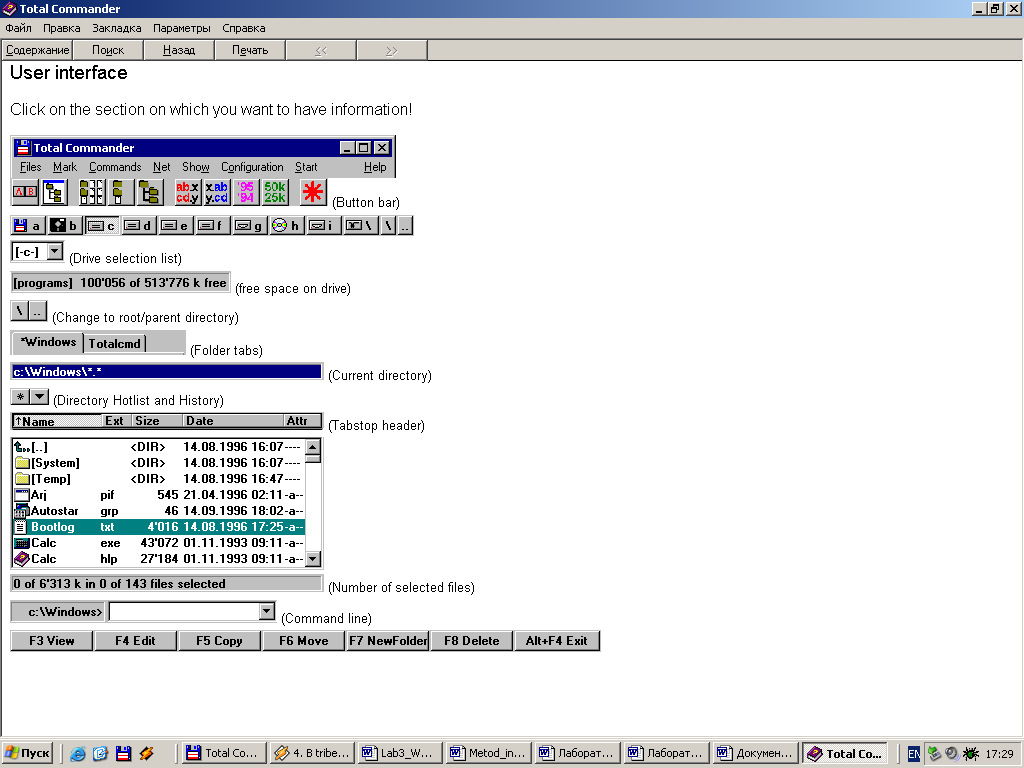Click the Назад help button
The height and width of the screenshot is (768, 1024).
coord(179,50)
